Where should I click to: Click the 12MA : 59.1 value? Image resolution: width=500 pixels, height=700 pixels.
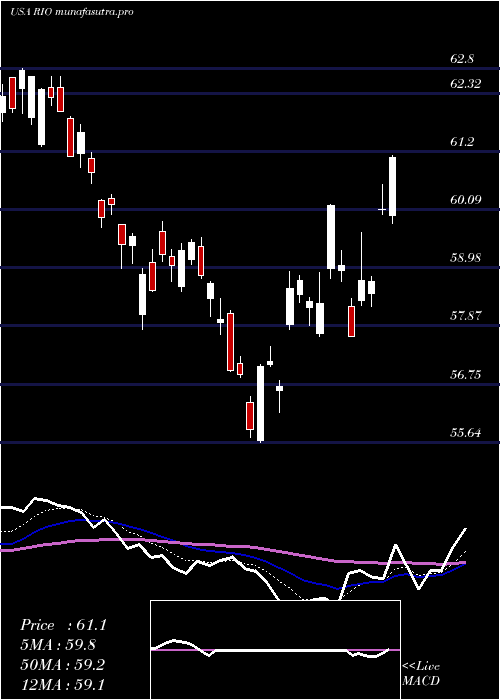[x=63, y=685]
